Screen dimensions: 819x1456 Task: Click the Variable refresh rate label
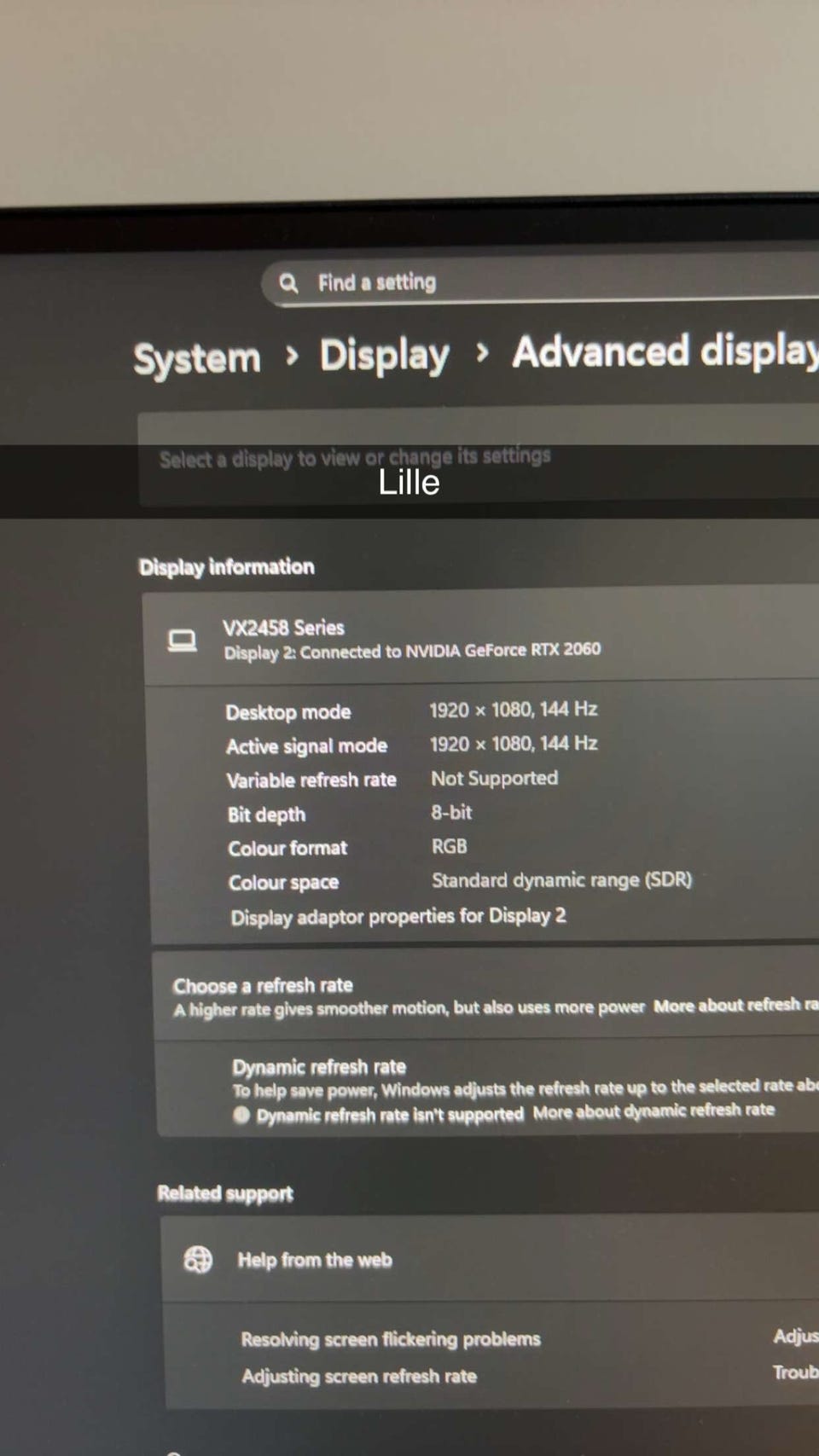311,780
